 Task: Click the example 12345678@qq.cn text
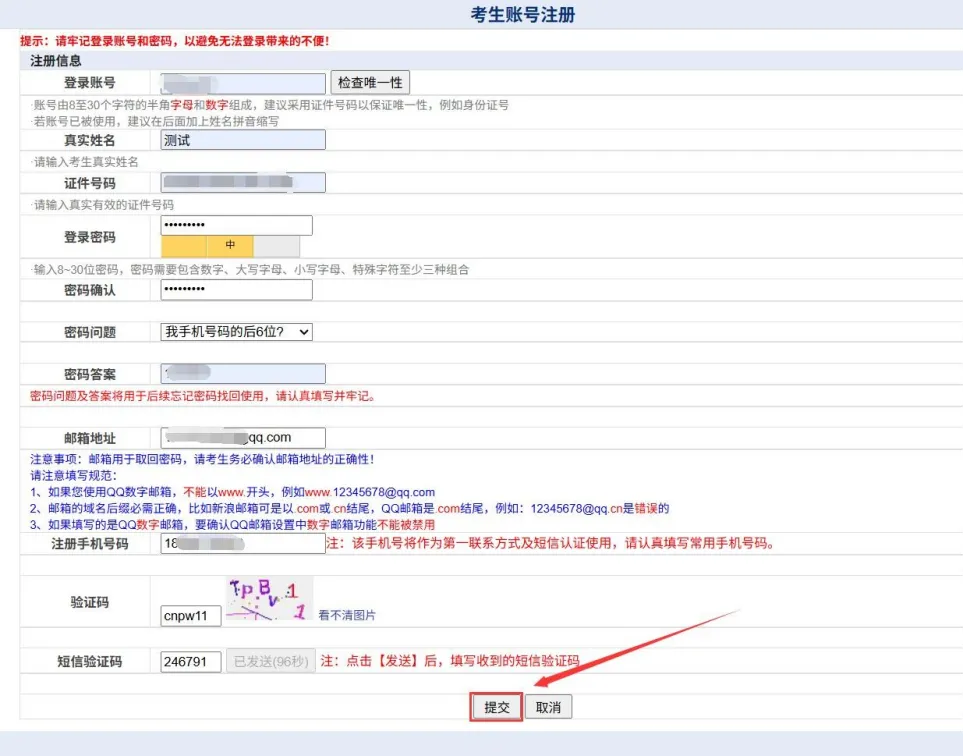pos(577,508)
